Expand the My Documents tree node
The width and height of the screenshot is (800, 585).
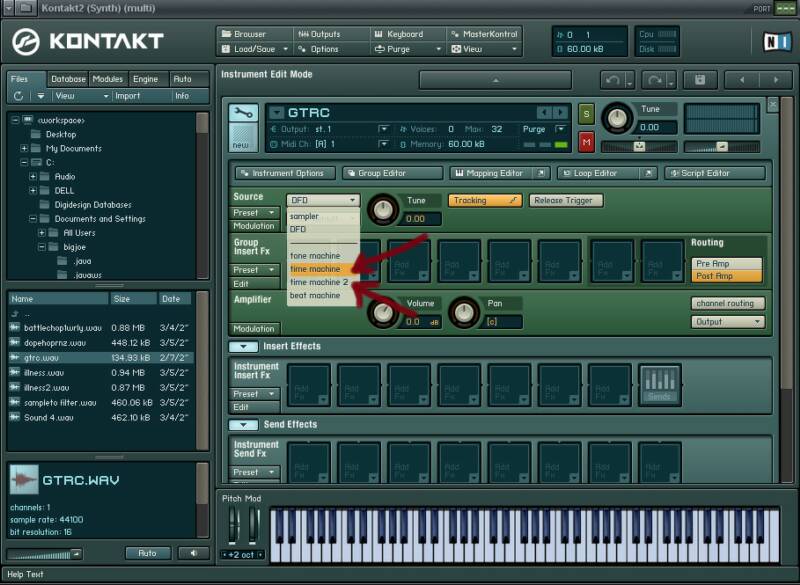pyautogui.click(x=24, y=148)
